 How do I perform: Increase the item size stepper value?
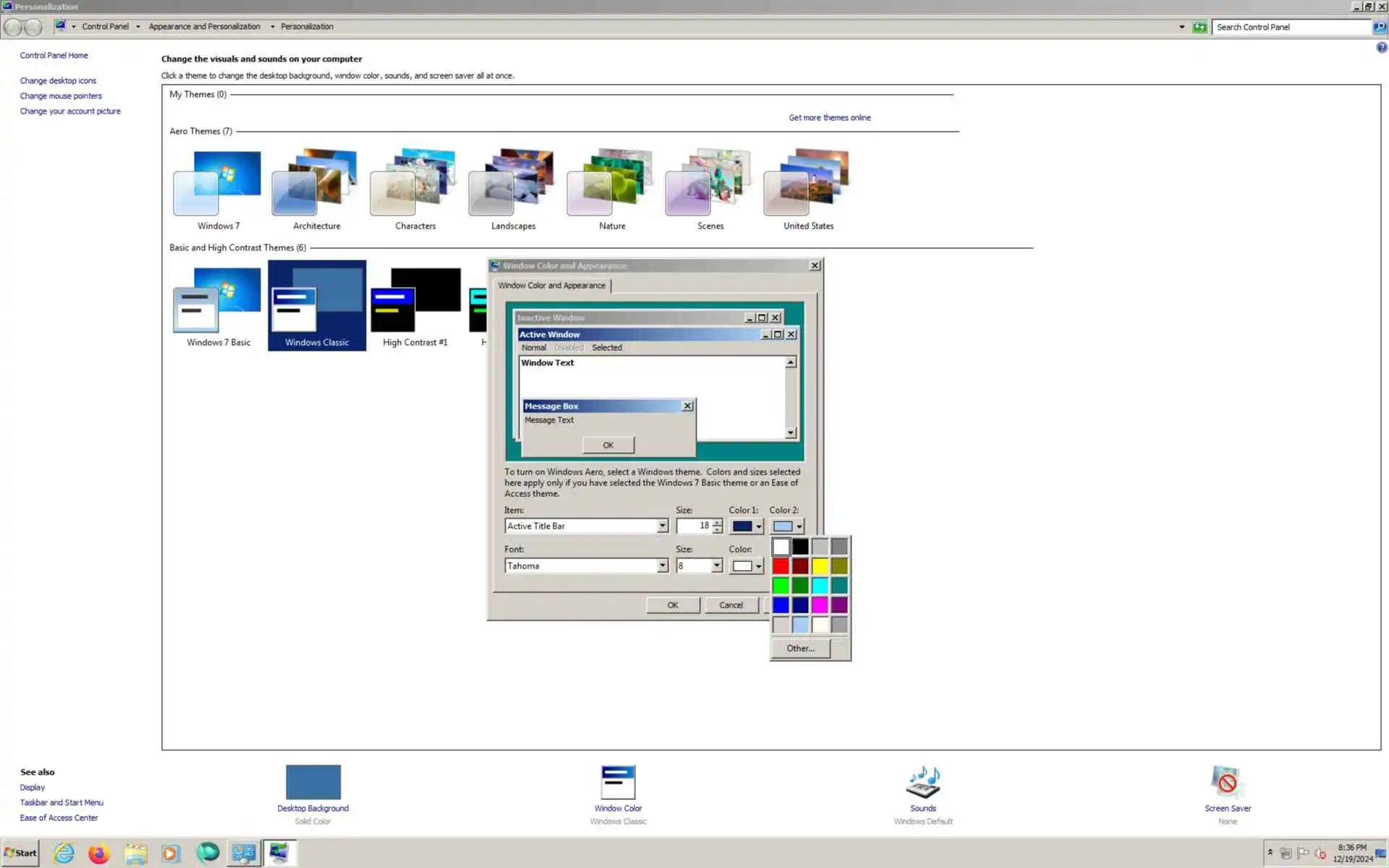pos(717,522)
